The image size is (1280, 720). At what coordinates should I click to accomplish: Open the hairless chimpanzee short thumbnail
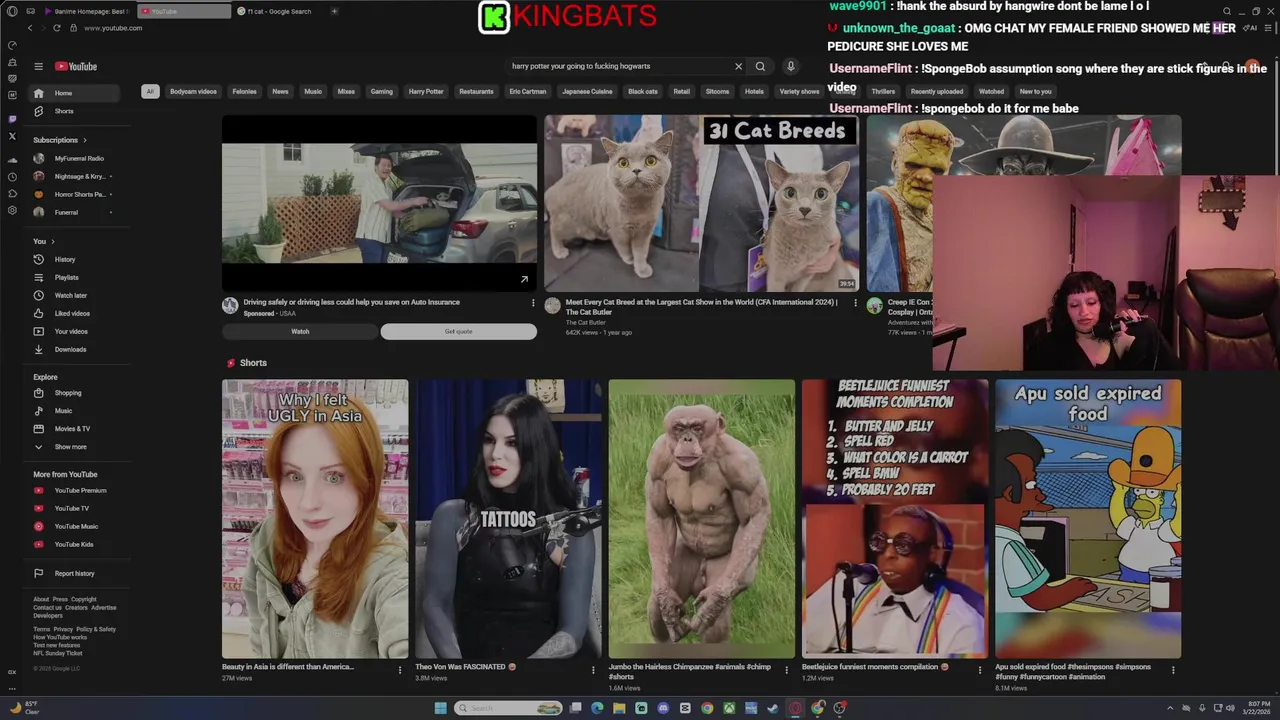[702, 518]
